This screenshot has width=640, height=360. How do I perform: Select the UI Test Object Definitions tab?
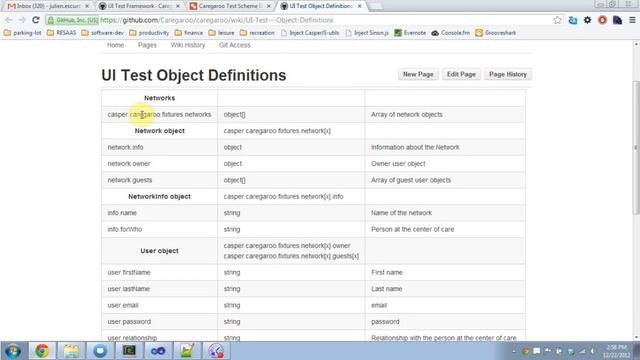(x=320, y=6)
